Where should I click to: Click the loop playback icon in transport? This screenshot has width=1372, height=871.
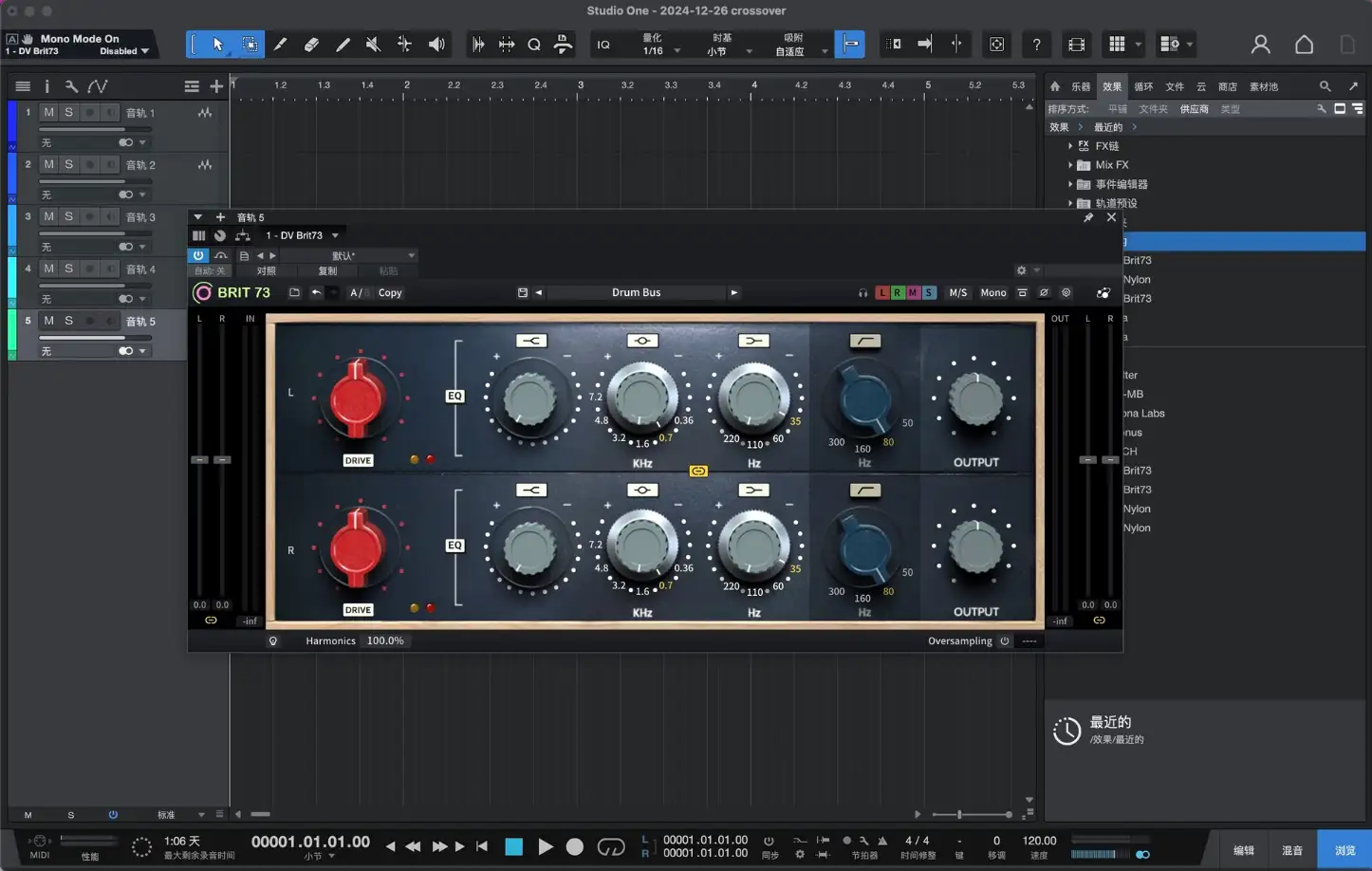coord(611,846)
